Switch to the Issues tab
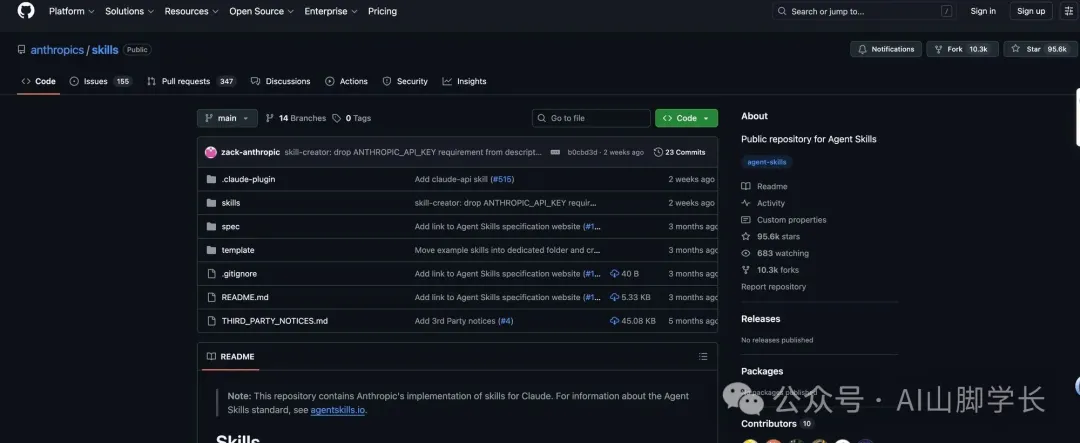Viewport: 1080px width, 443px height. click(x=100, y=81)
